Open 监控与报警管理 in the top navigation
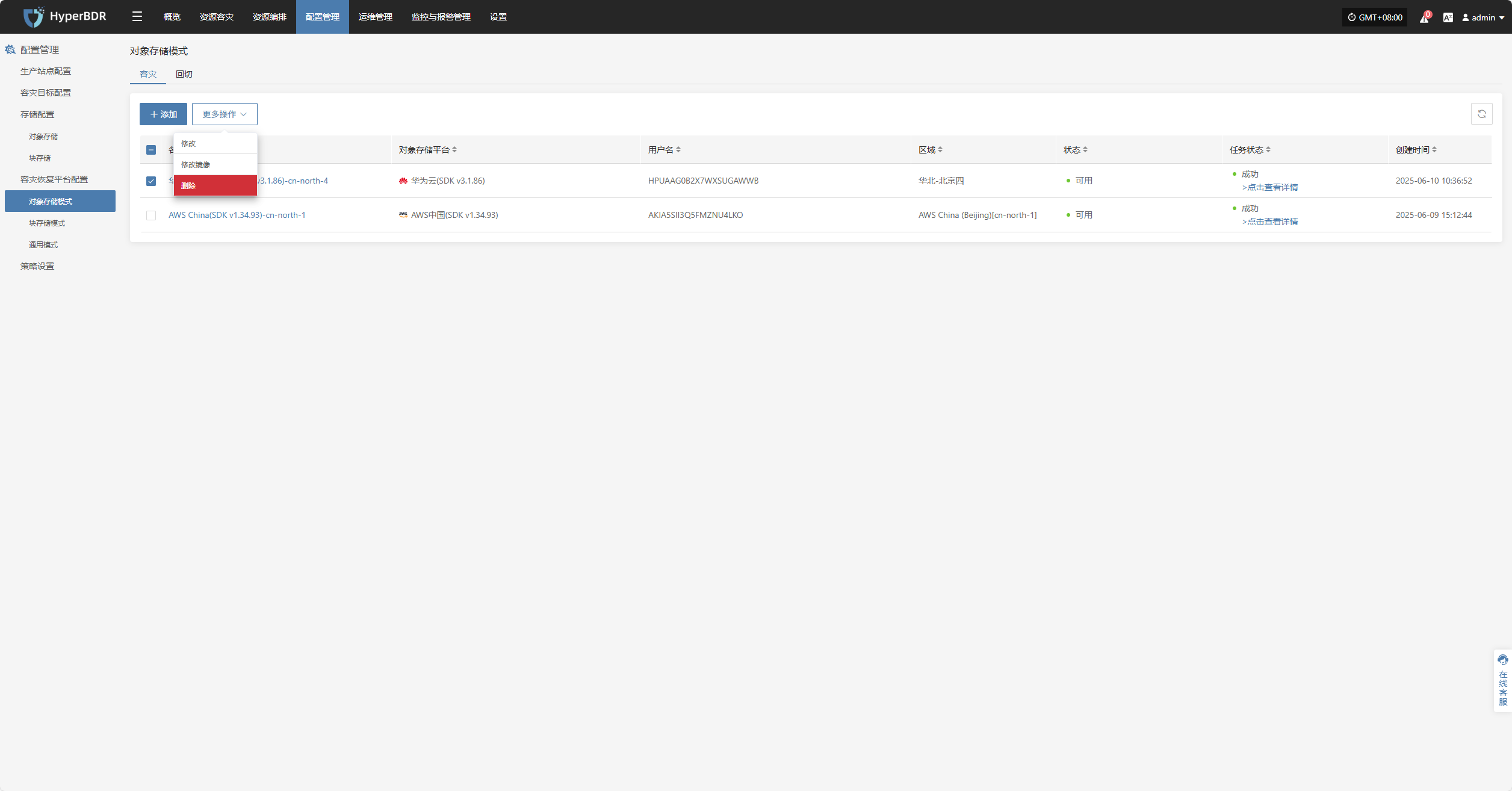 (x=441, y=17)
